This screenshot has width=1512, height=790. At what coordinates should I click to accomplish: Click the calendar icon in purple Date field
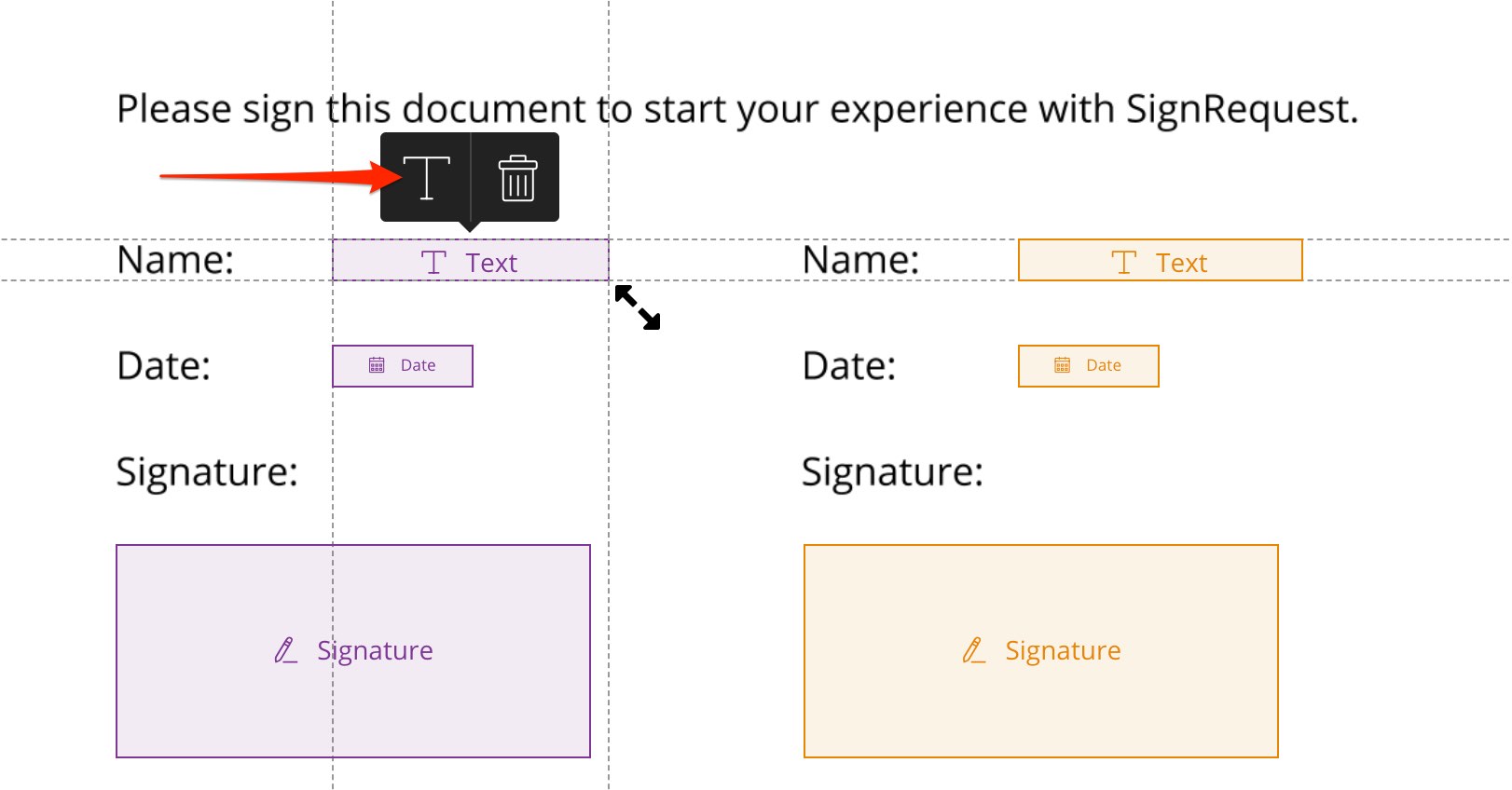377,365
